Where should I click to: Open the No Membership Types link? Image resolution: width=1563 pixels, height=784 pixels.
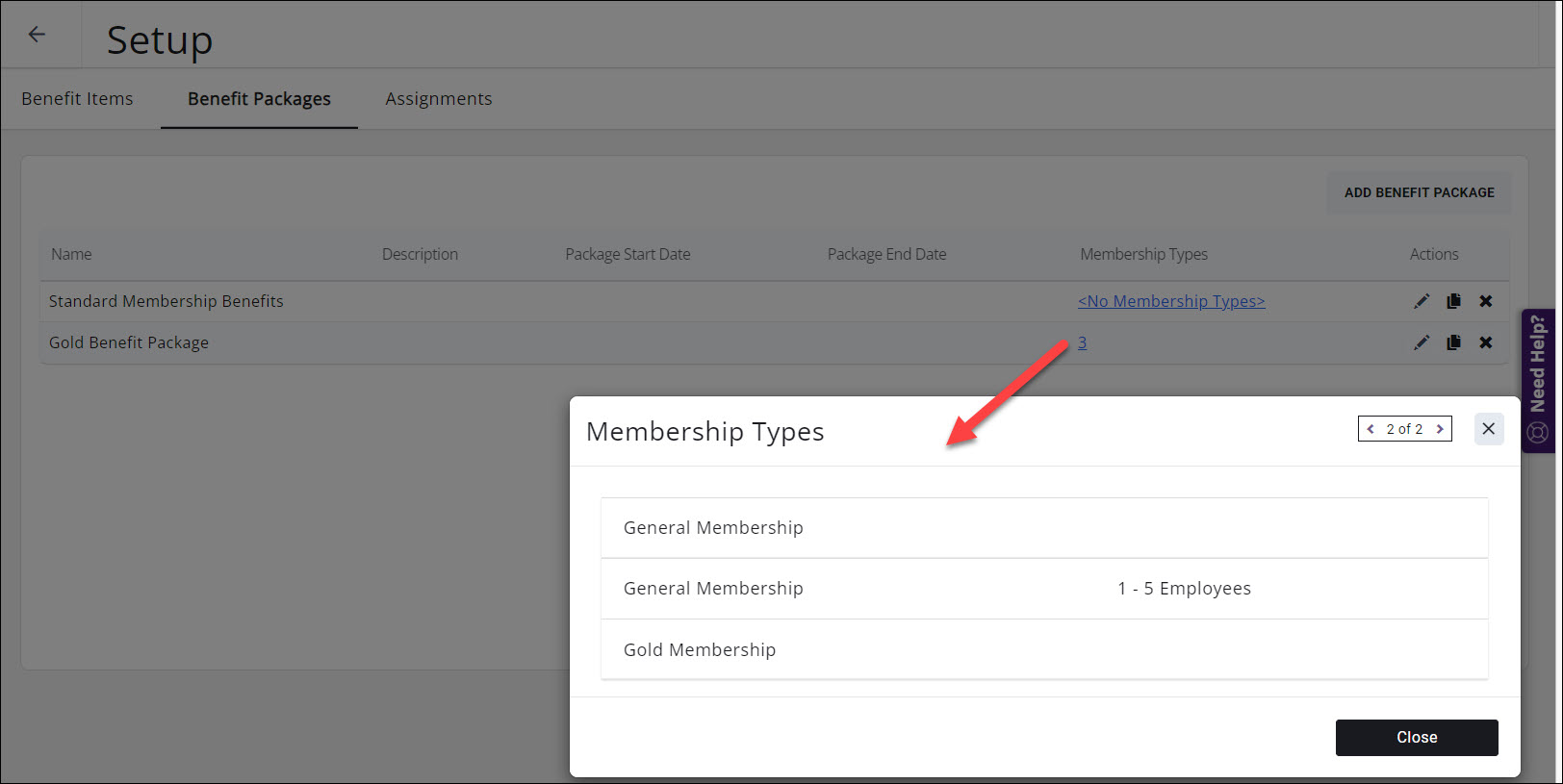1170,301
